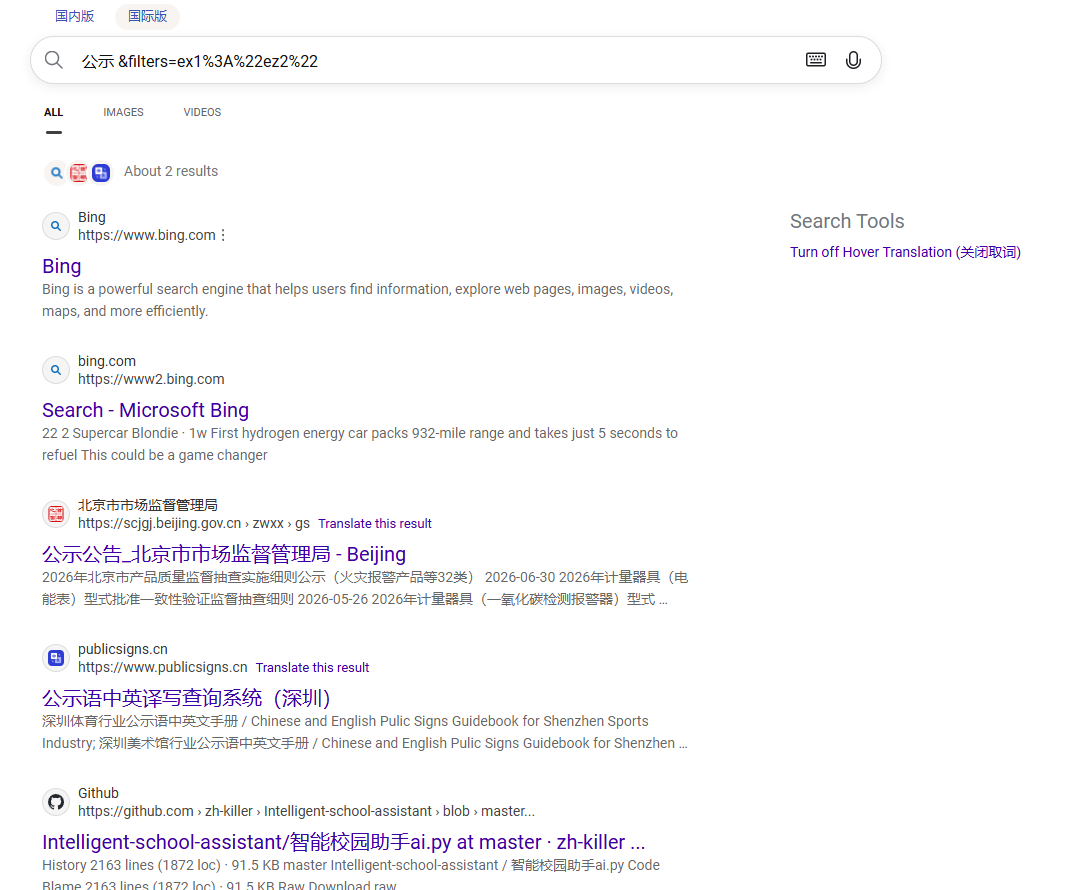This screenshot has width=1088, height=890.
Task: Click the snippet starting 'History 2163 lines'
Action: pos(351,875)
